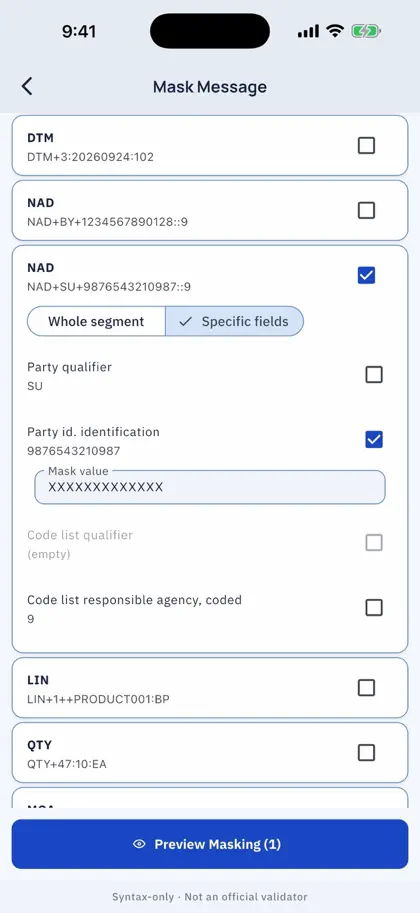Tap the Wi-Fi status icon
The width and height of the screenshot is (420, 913).
(335, 31)
